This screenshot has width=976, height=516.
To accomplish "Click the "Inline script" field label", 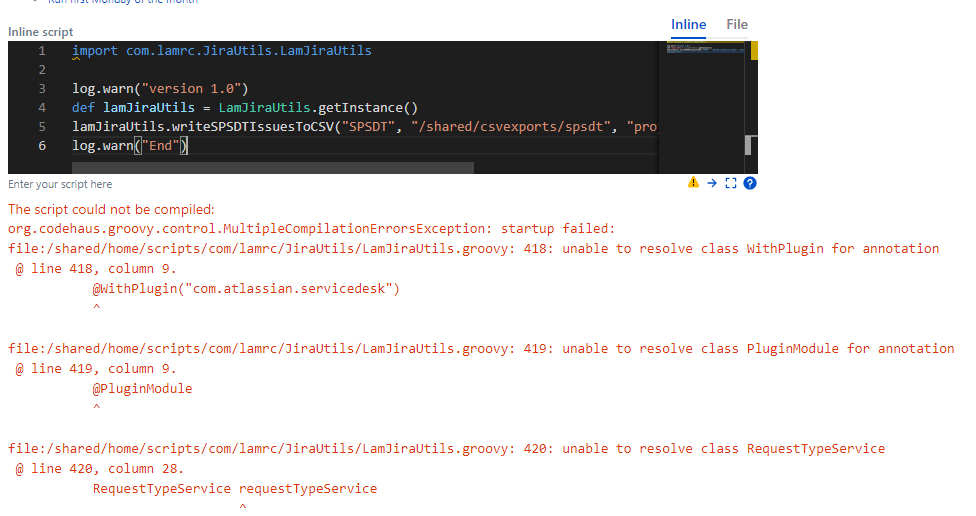I will [41, 32].
